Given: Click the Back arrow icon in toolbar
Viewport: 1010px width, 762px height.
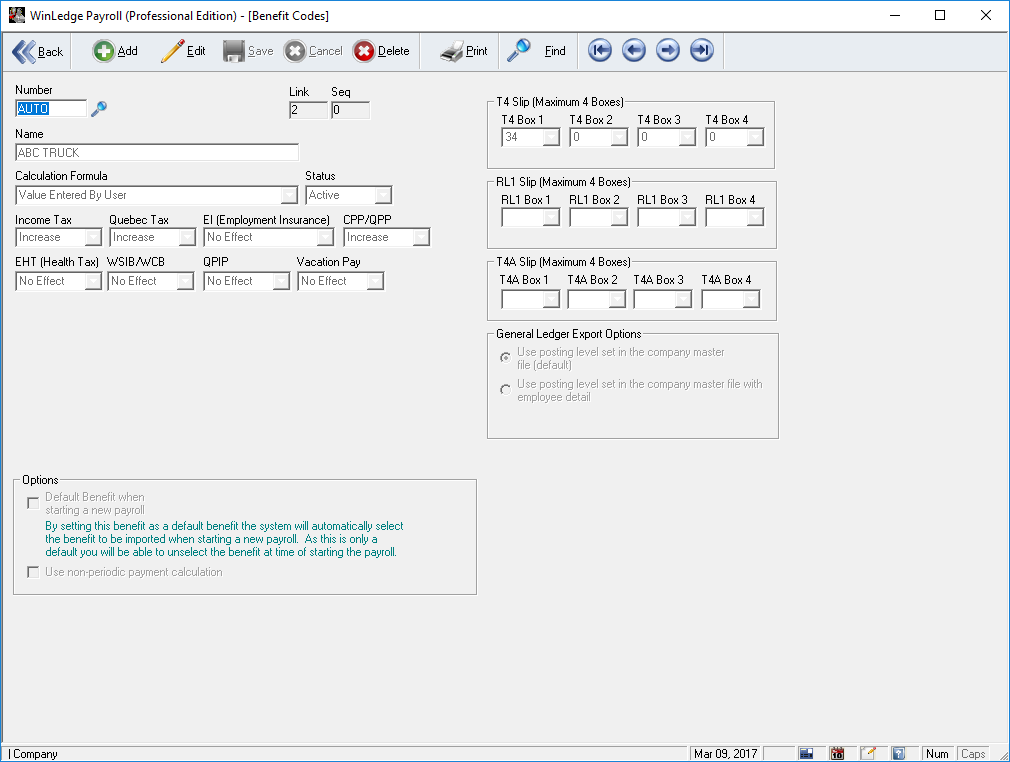Looking at the screenshot, I should (x=24, y=51).
